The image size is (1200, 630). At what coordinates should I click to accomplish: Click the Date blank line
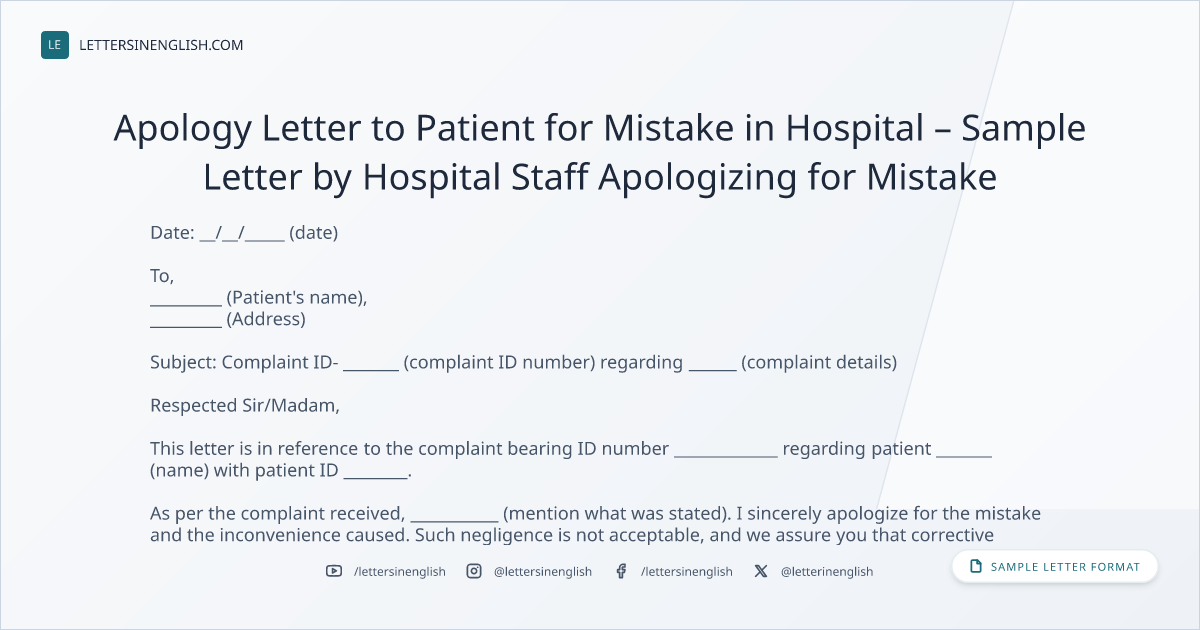(x=243, y=234)
